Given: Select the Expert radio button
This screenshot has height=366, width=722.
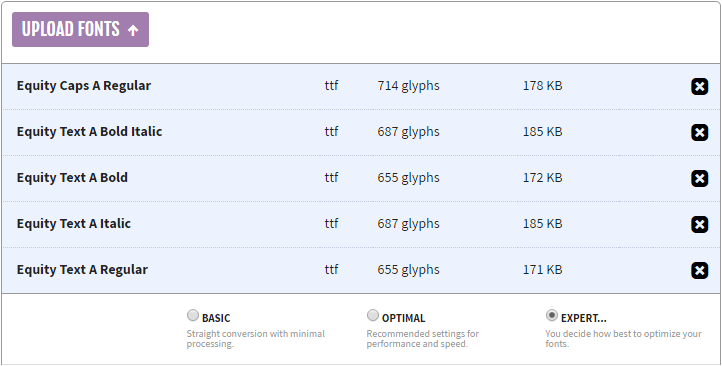Looking at the screenshot, I should (552, 315).
